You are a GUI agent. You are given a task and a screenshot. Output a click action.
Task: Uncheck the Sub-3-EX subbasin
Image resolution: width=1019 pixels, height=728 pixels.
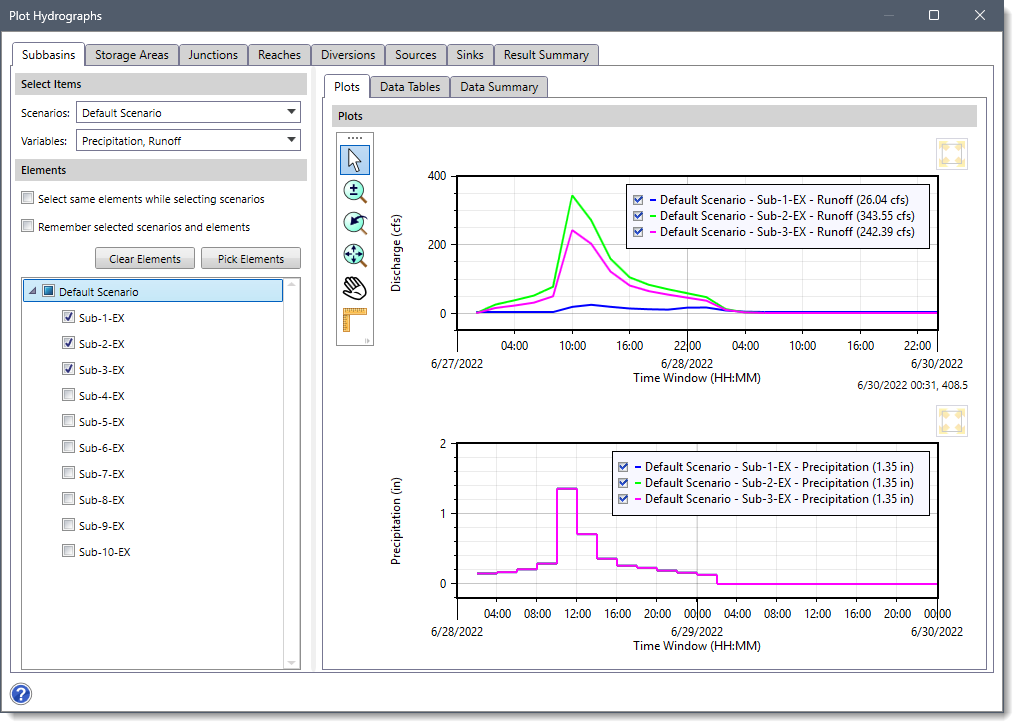(68, 369)
